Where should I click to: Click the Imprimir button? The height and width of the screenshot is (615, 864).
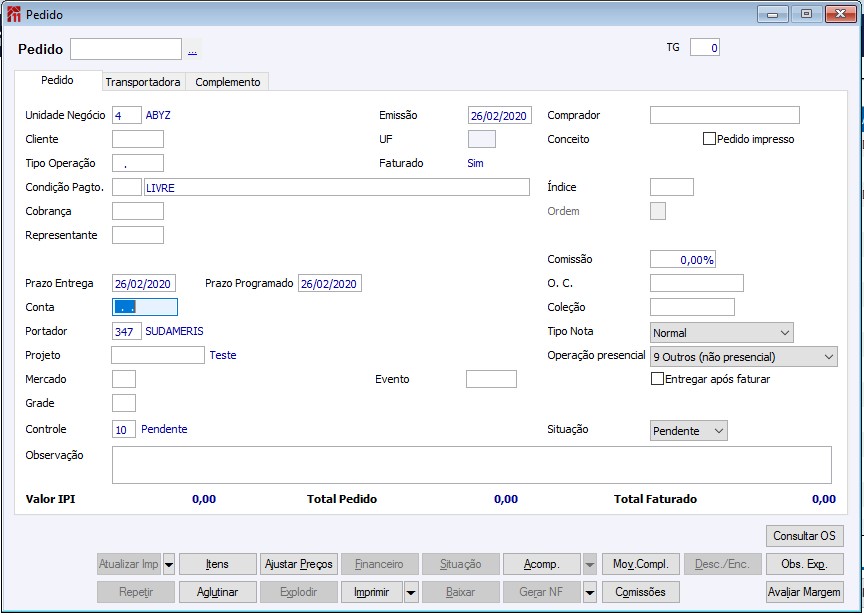(x=372, y=592)
